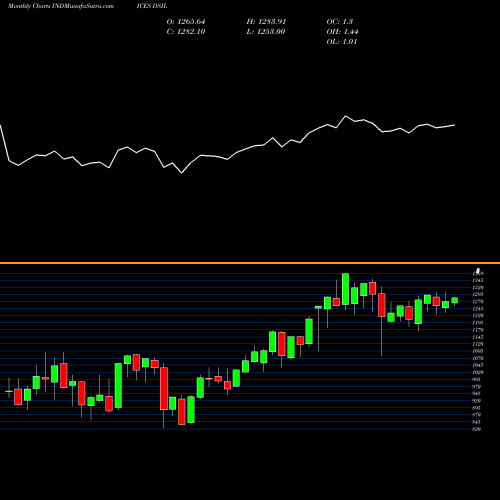Click the 1095 price axis label
The height and width of the screenshot is (500, 500).
point(478,351)
